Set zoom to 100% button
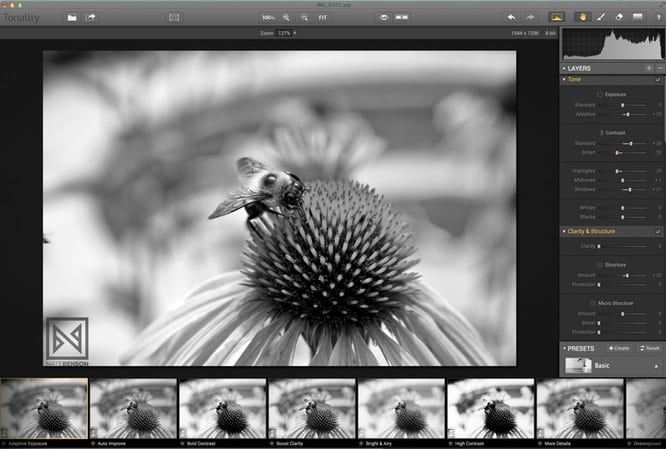 click(x=268, y=17)
